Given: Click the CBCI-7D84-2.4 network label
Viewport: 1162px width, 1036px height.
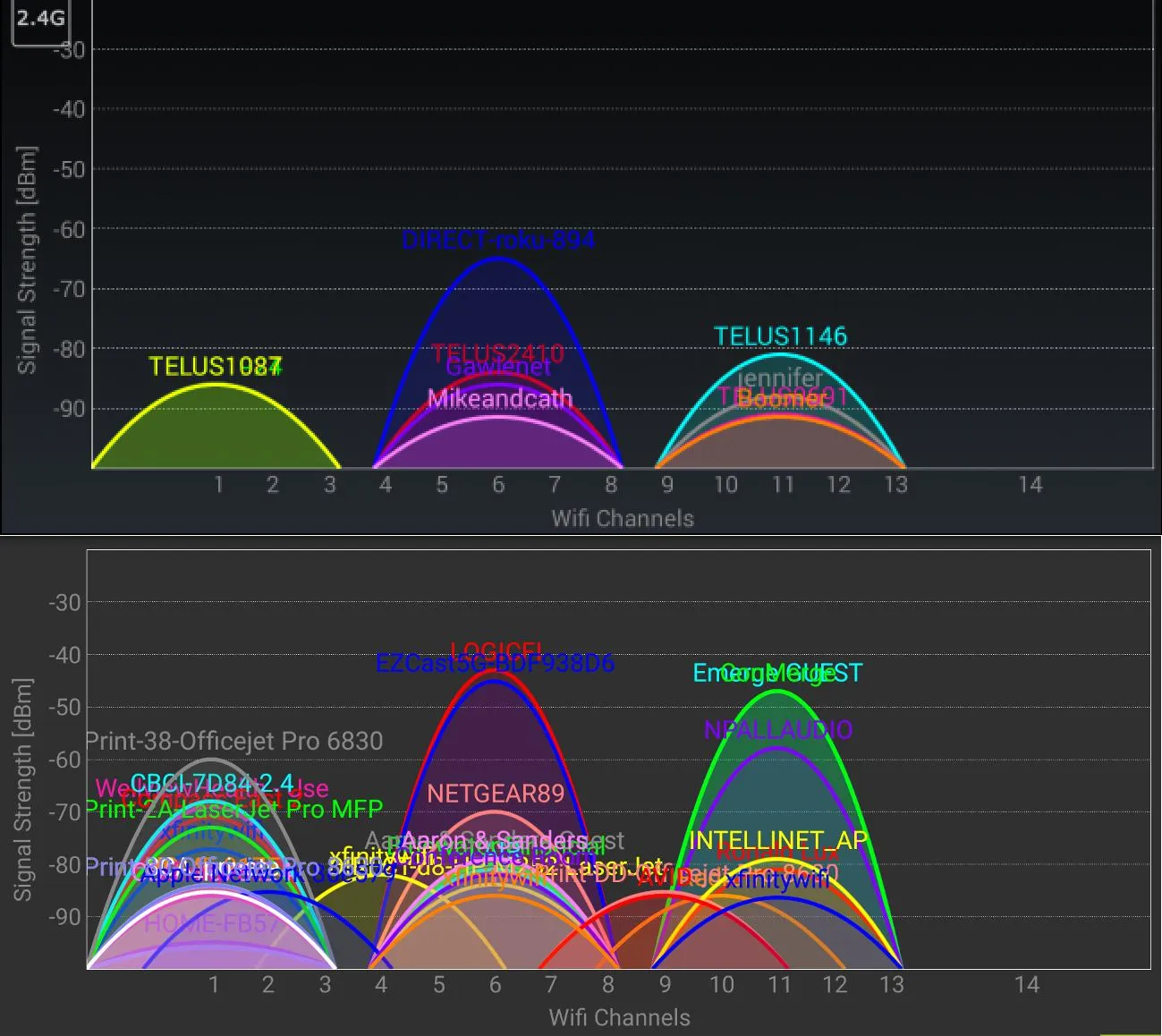Looking at the screenshot, I should [x=212, y=784].
